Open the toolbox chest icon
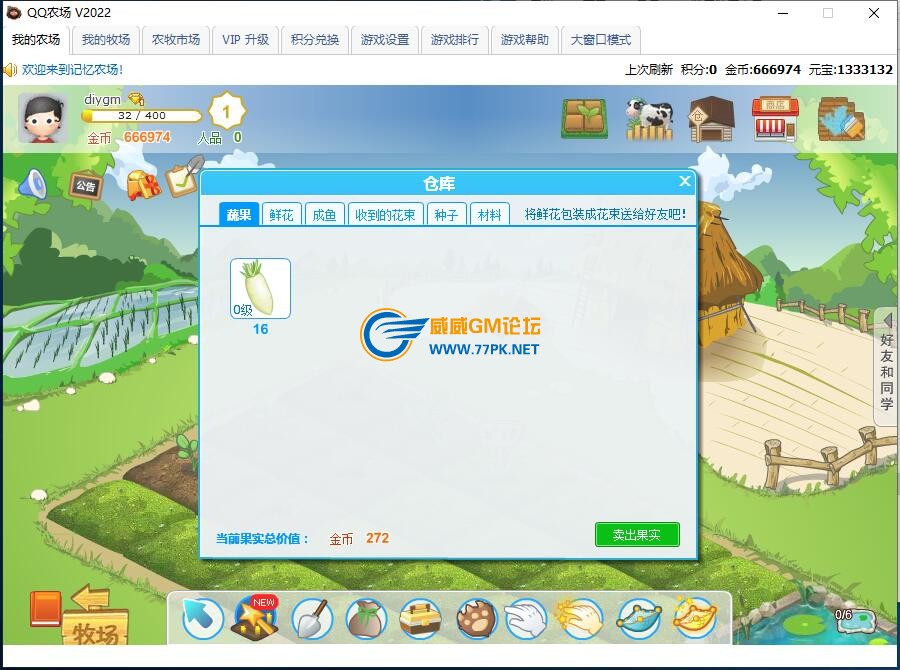Viewport: 900px width, 670px height. pos(420,618)
